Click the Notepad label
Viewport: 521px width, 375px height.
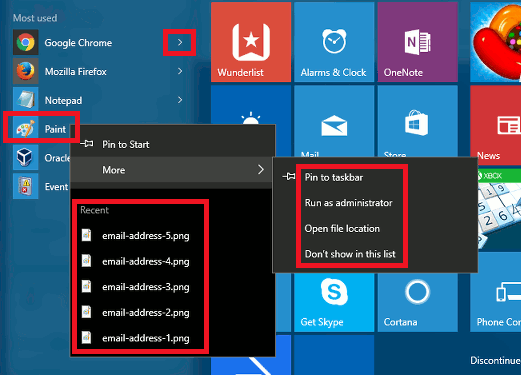coord(63,100)
